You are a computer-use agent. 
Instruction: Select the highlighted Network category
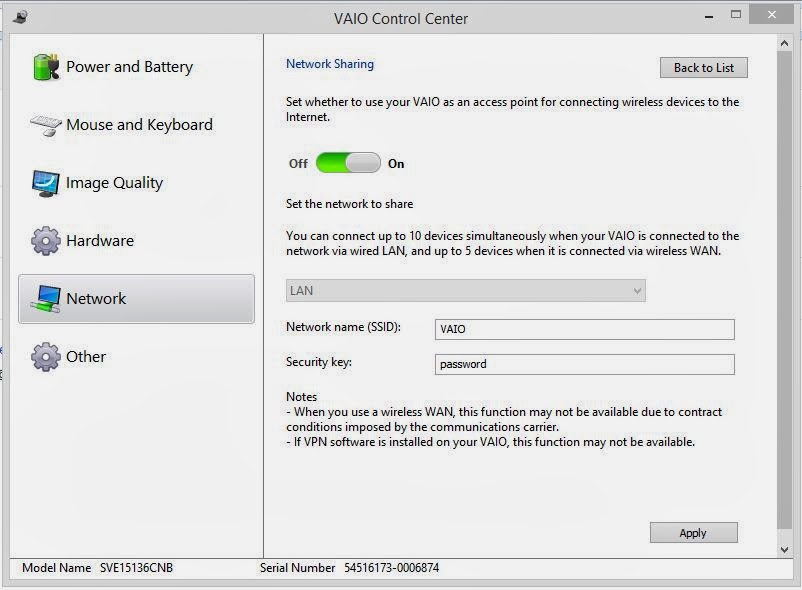click(137, 299)
